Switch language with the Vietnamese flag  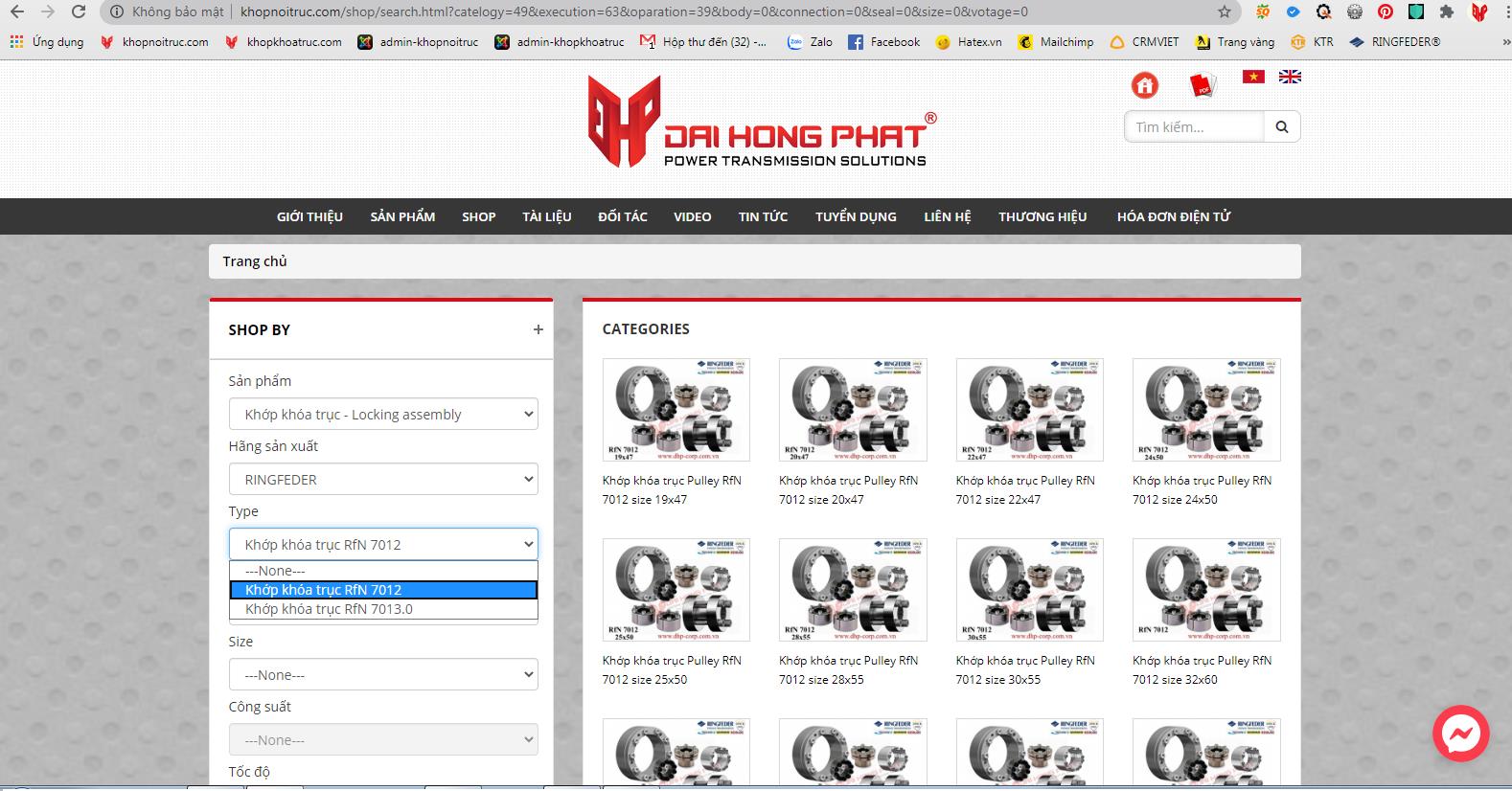click(x=1253, y=77)
